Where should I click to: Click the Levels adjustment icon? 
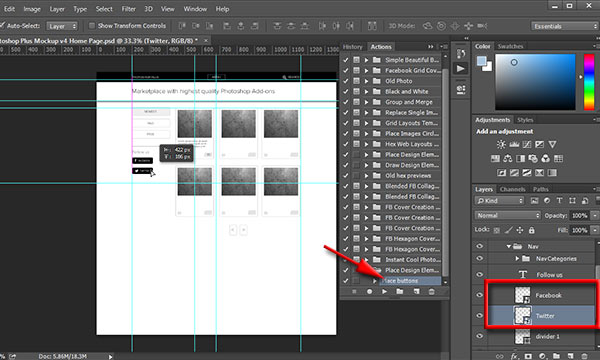pos(514,144)
